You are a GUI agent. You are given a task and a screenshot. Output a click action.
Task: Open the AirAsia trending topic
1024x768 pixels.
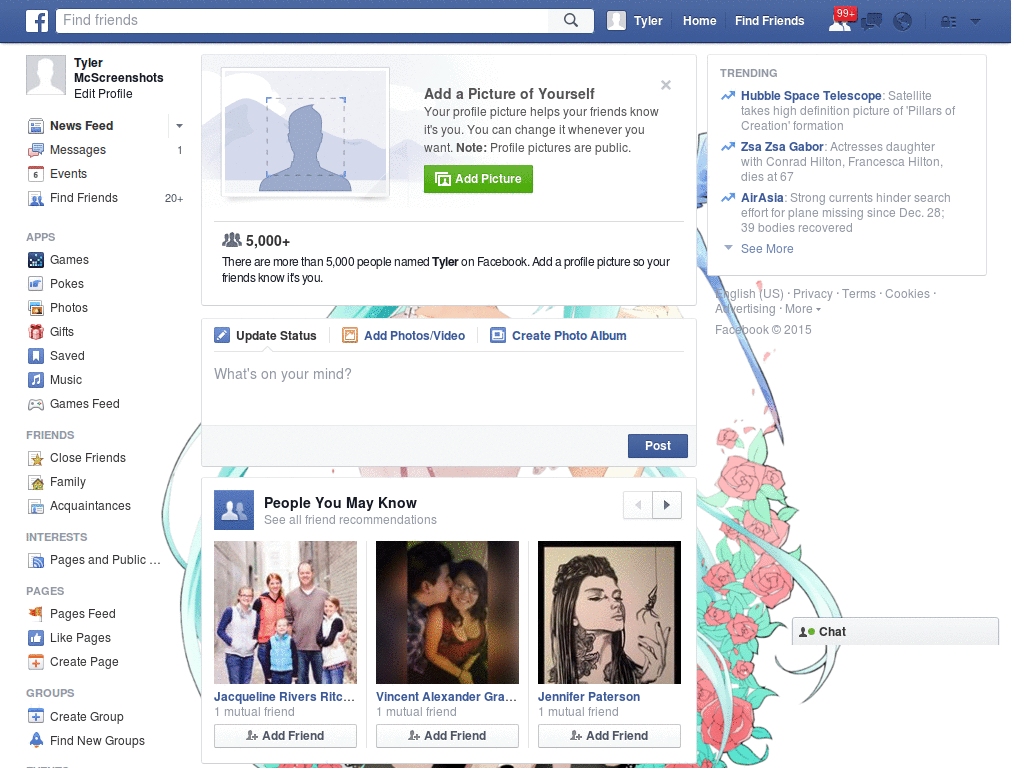pyautogui.click(x=761, y=198)
